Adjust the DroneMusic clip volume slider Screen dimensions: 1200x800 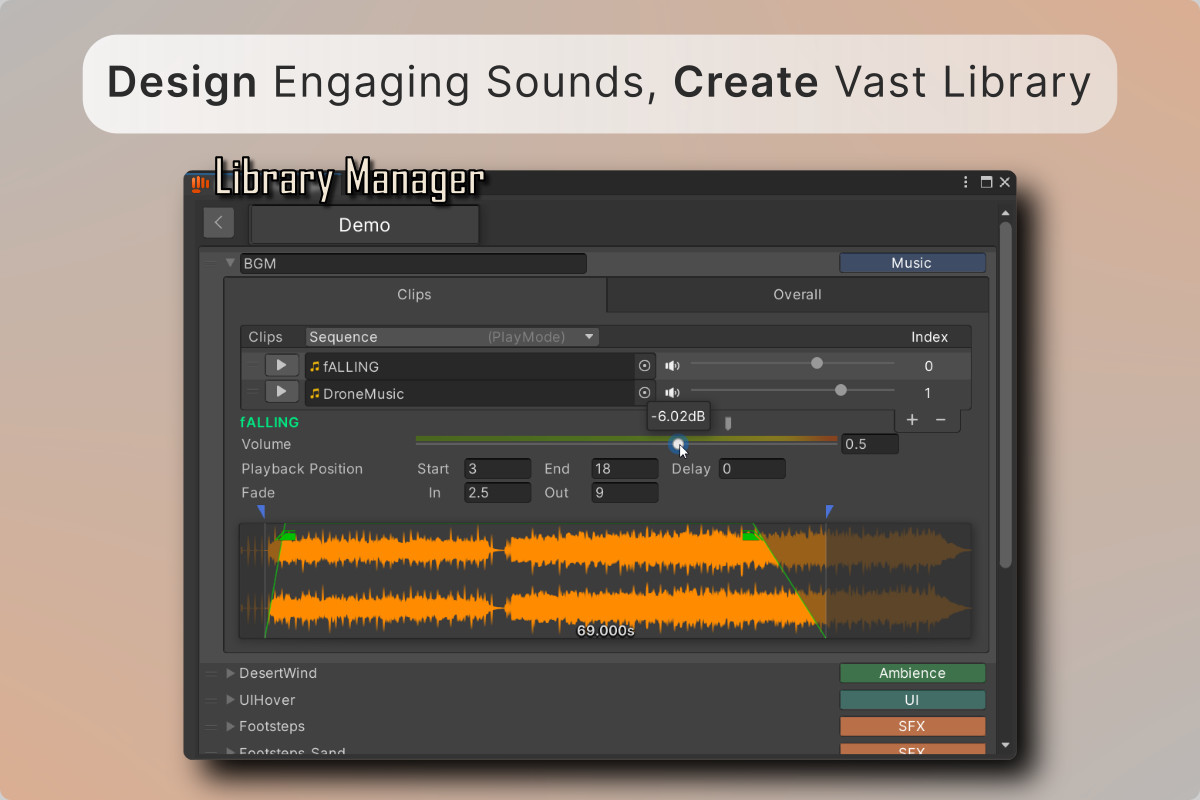point(793,391)
